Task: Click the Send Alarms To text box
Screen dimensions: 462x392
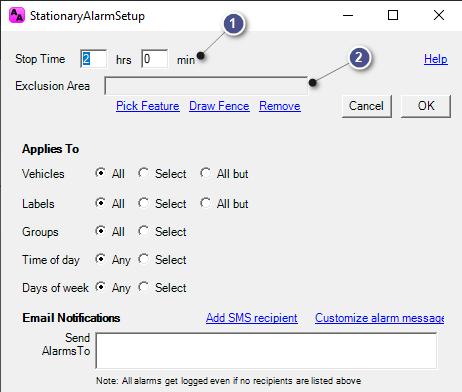Action: coord(266,350)
